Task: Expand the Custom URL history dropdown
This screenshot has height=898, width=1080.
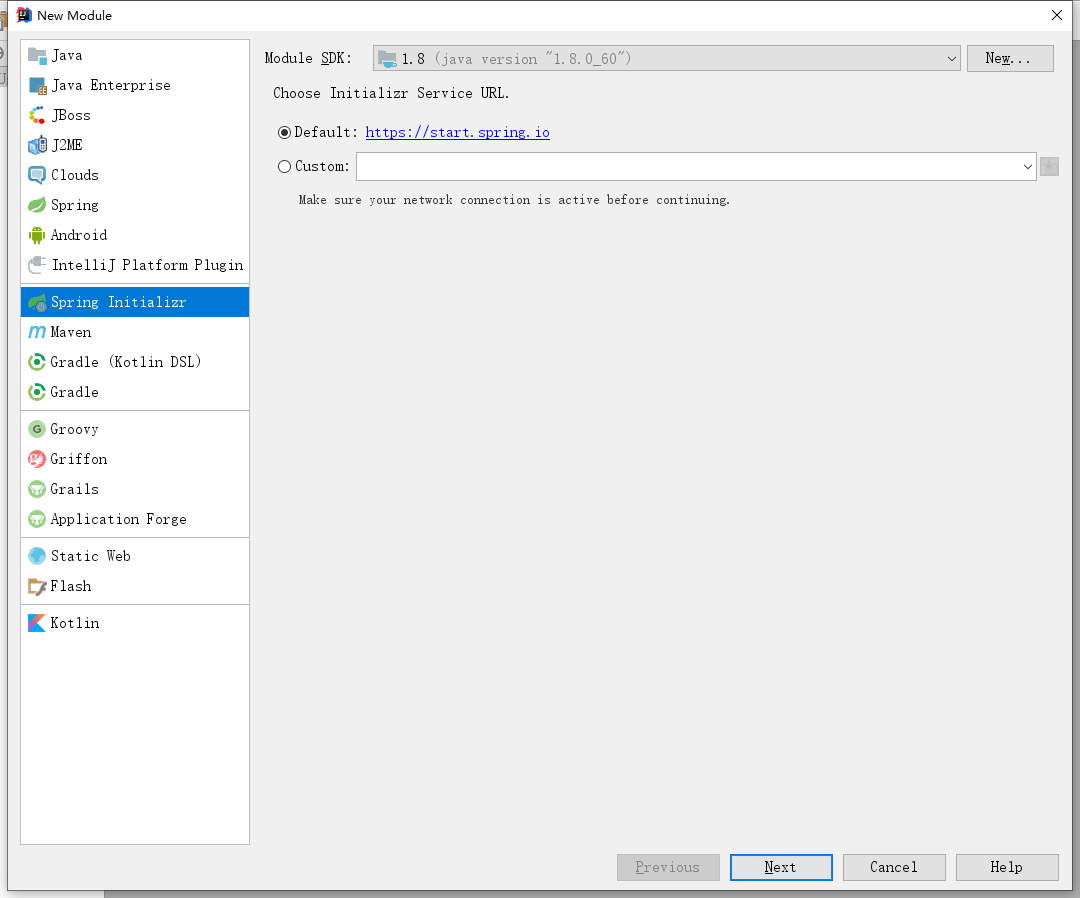Action: point(1028,167)
